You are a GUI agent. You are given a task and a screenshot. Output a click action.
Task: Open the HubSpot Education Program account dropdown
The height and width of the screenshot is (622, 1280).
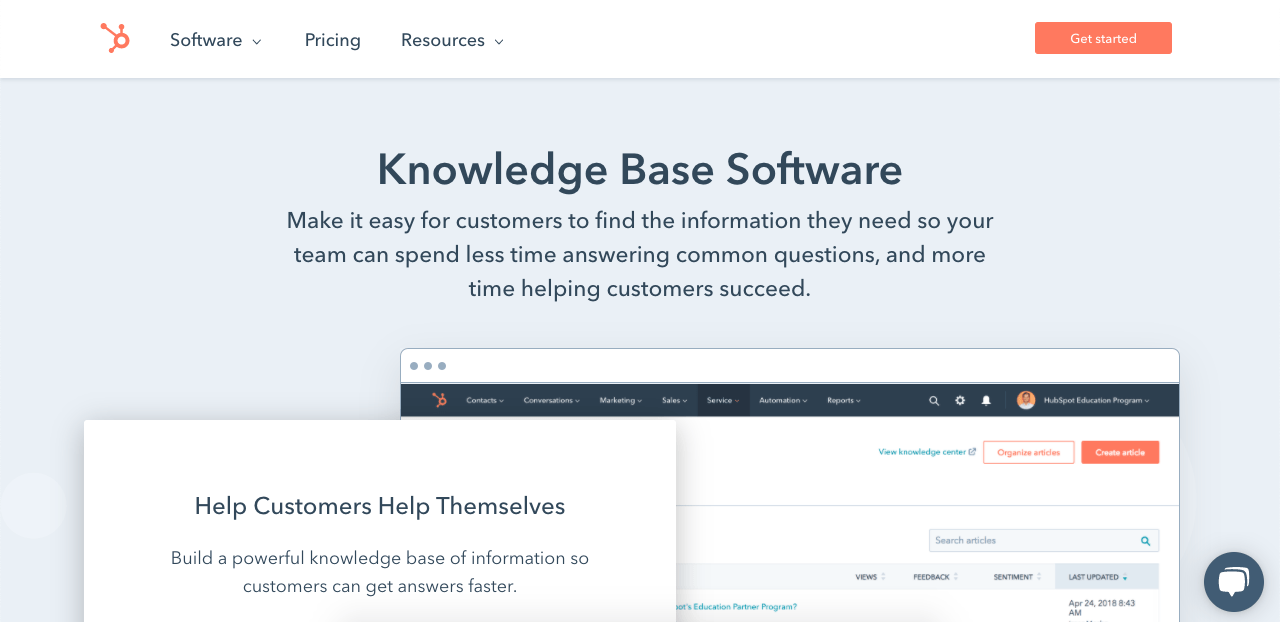click(x=1097, y=400)
